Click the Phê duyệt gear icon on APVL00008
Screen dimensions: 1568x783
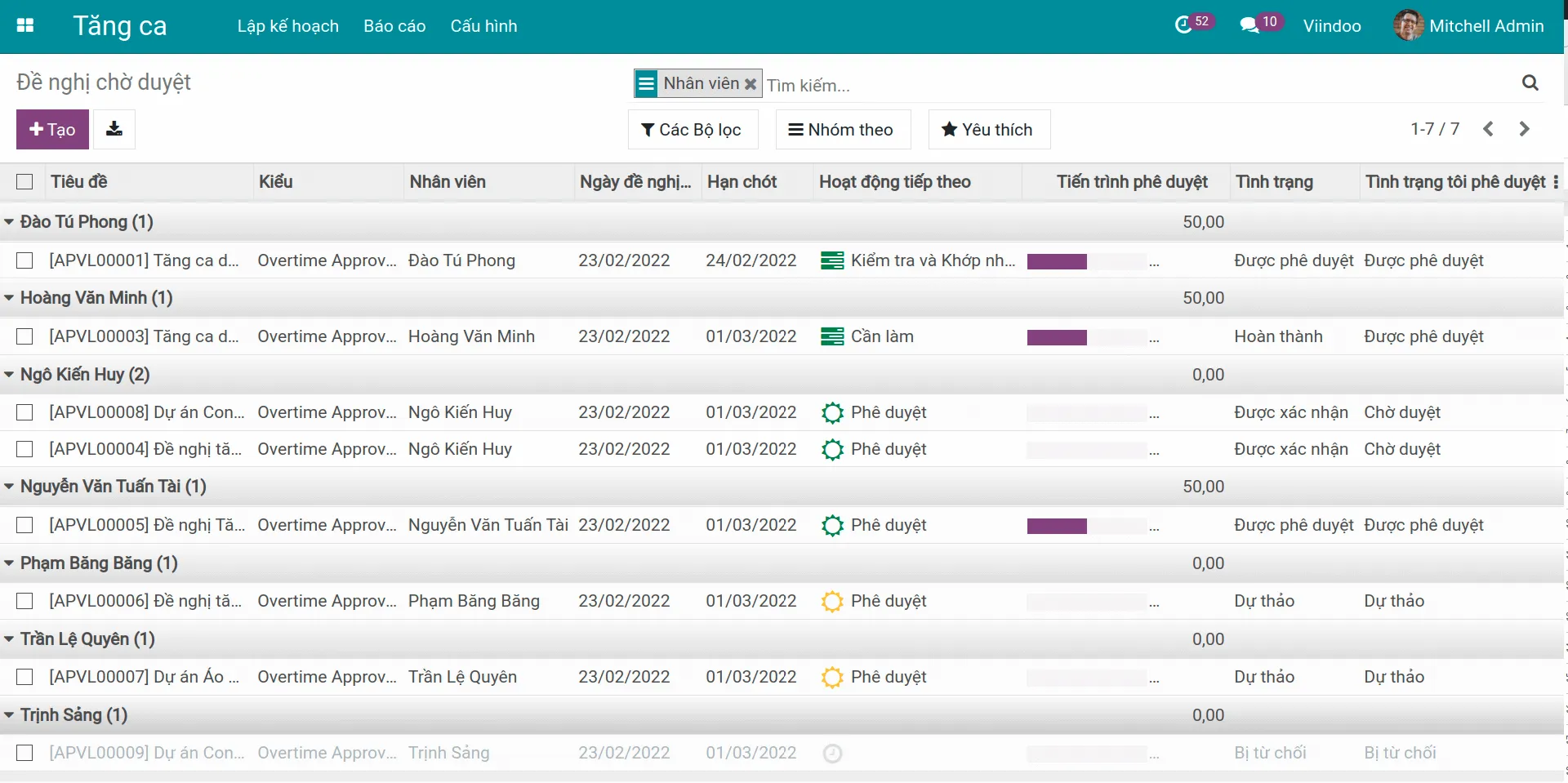click(x=833, y=412)
